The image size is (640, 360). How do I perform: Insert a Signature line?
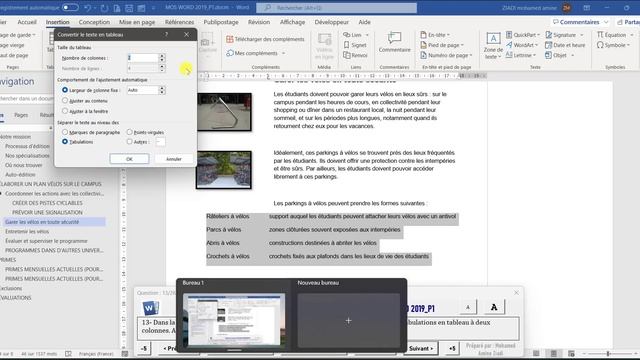(564, 35)
